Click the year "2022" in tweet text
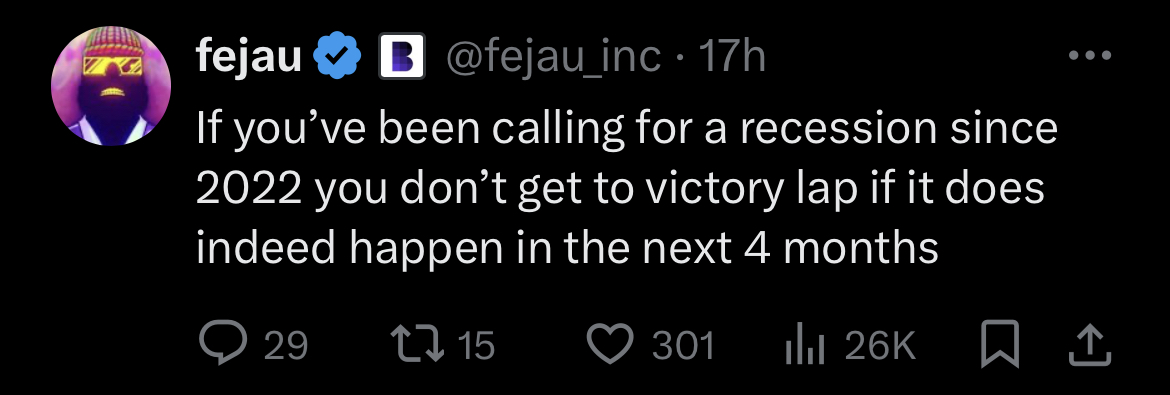The width and height of the screenshot is (1170, 395). coord(249,190)
